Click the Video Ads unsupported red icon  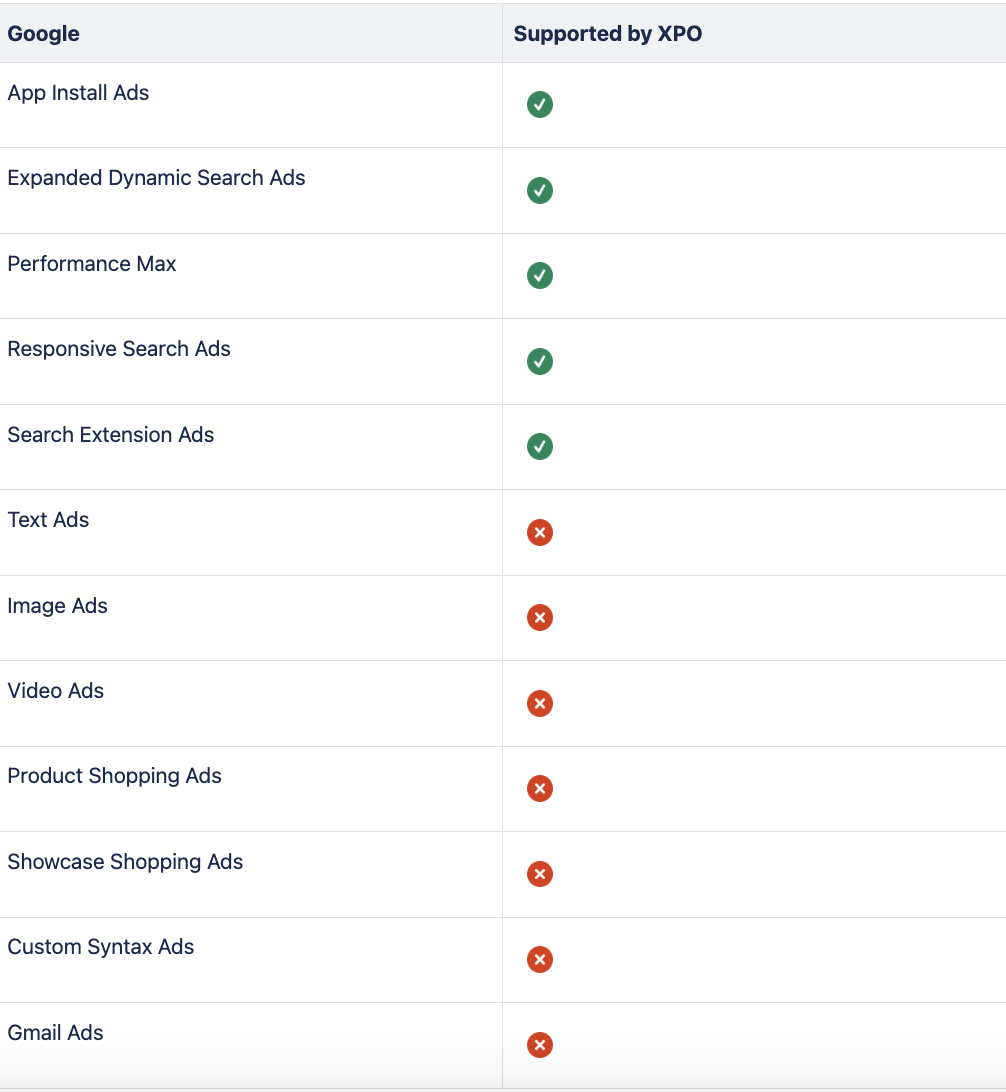(540, 703)
